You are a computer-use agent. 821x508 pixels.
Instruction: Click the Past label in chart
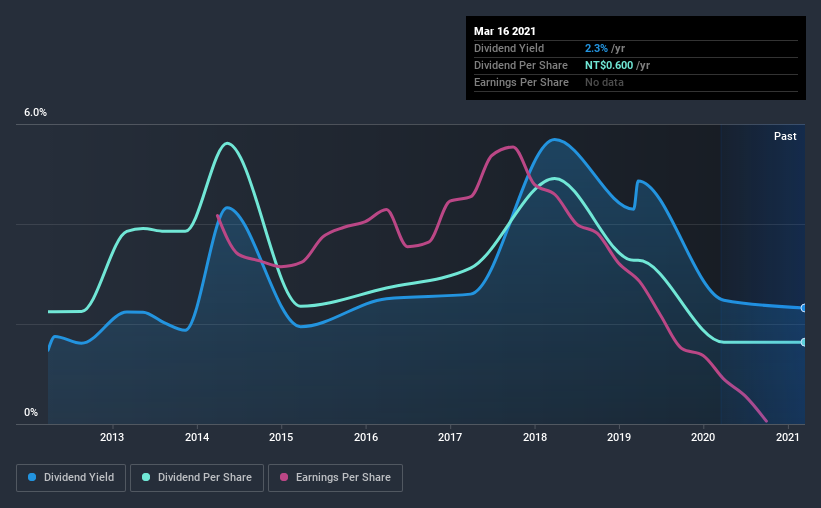tap(785, 137)
